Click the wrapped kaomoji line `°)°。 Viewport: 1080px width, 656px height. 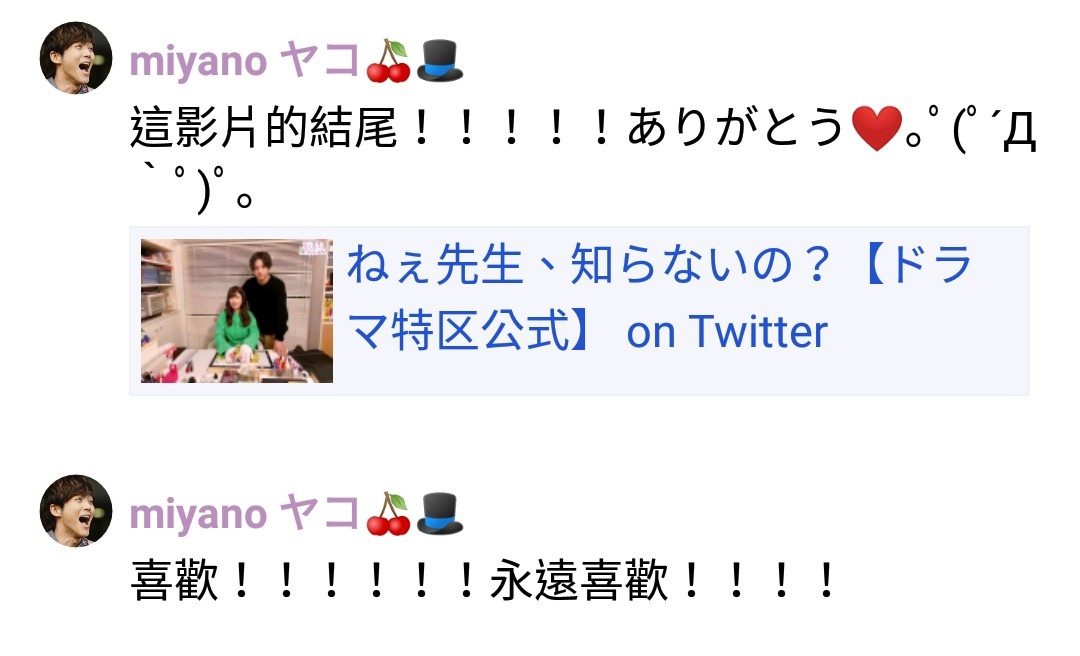[192, 189]
